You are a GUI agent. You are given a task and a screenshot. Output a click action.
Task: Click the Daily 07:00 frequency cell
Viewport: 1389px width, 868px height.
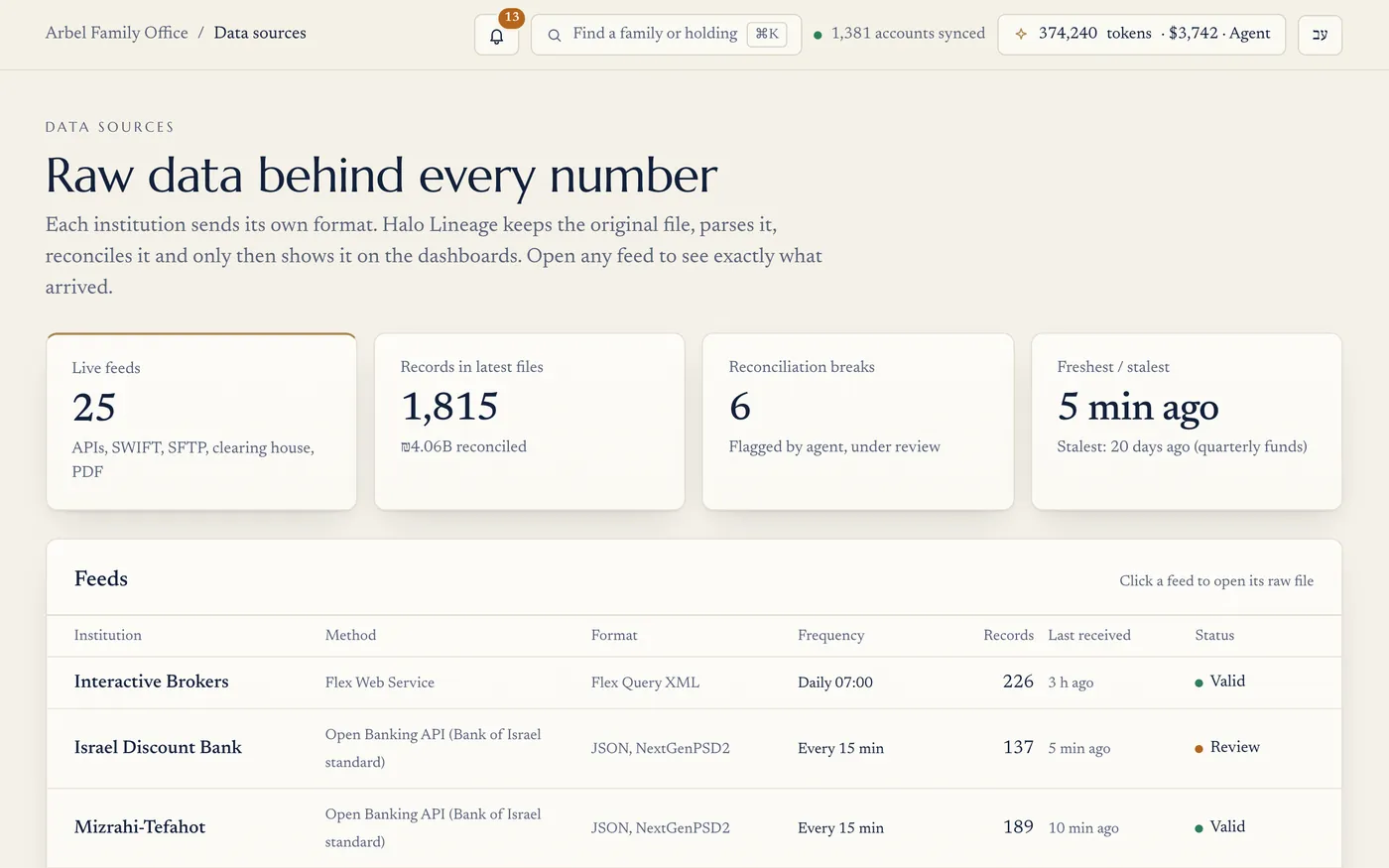(835, 682)
